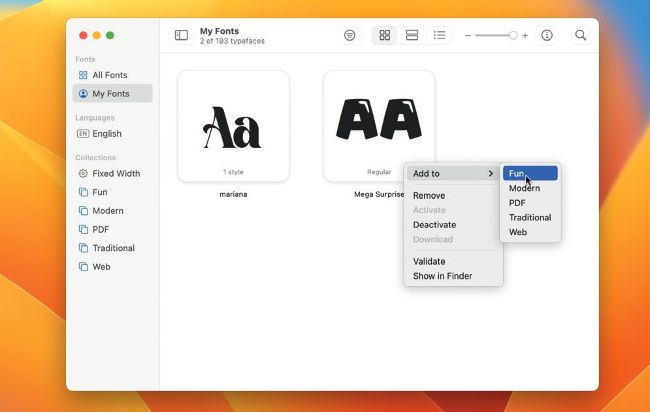Expand the Add to submenu
This screenshot has width=650, height=412.
(x=453, y=174)
